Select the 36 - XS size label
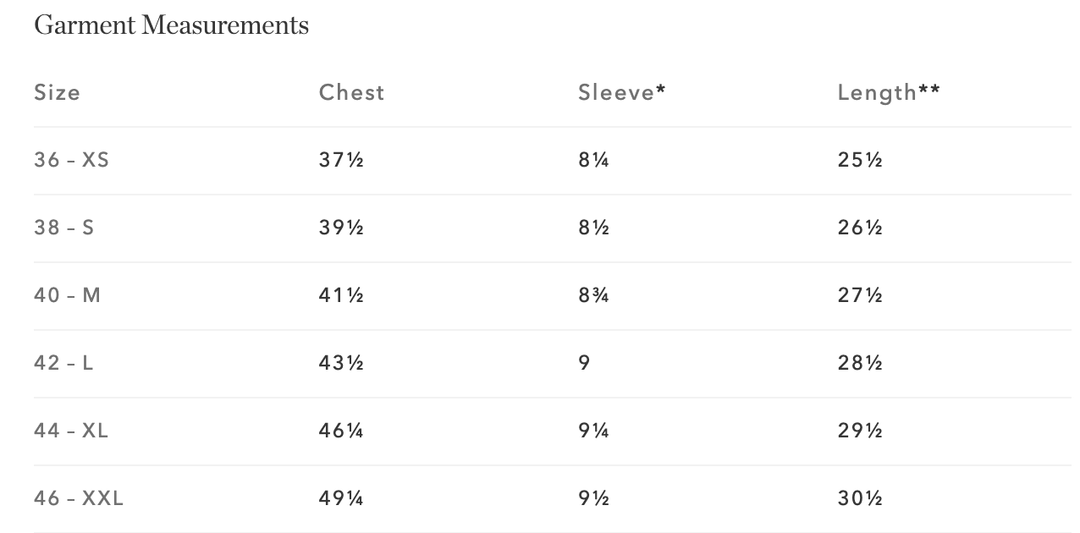The image size is (1080, 533). (x=71, y=160)
